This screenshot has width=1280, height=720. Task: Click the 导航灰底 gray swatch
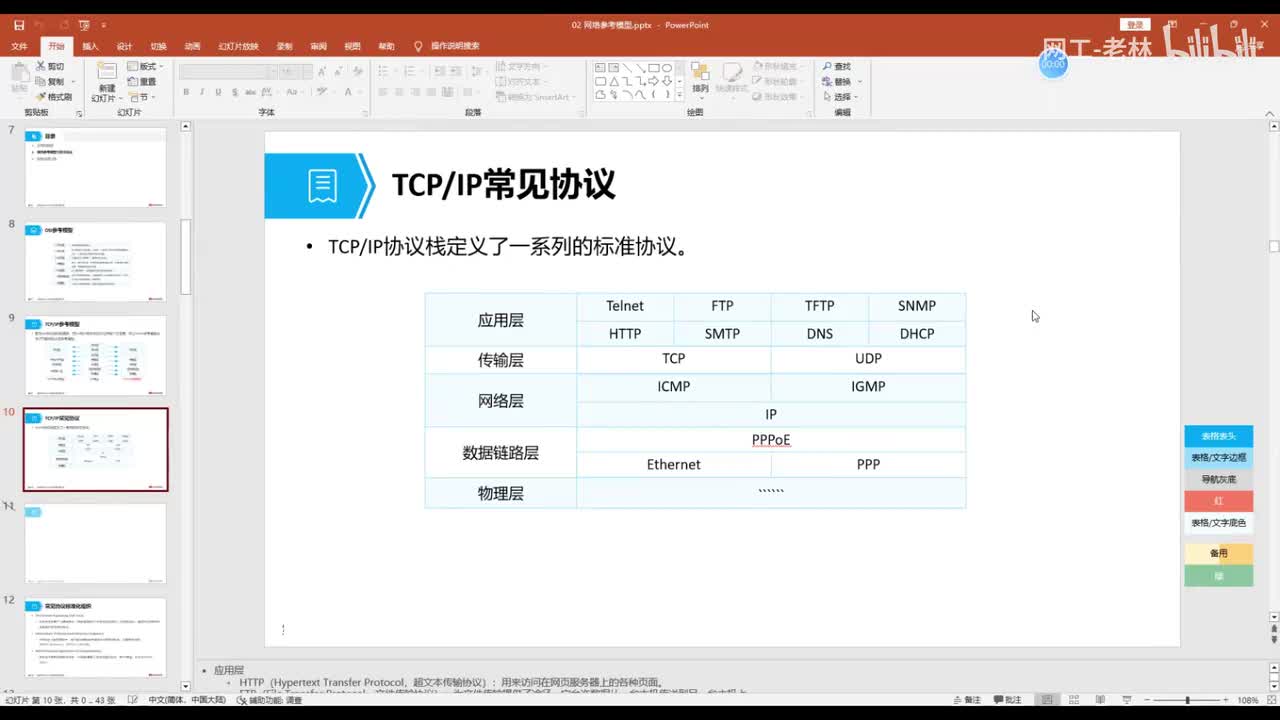(x=1218, y=479)
